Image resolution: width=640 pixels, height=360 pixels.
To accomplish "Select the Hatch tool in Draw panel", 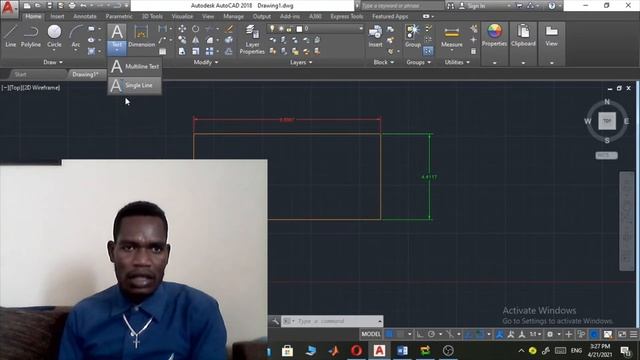I will coord(91,51).
